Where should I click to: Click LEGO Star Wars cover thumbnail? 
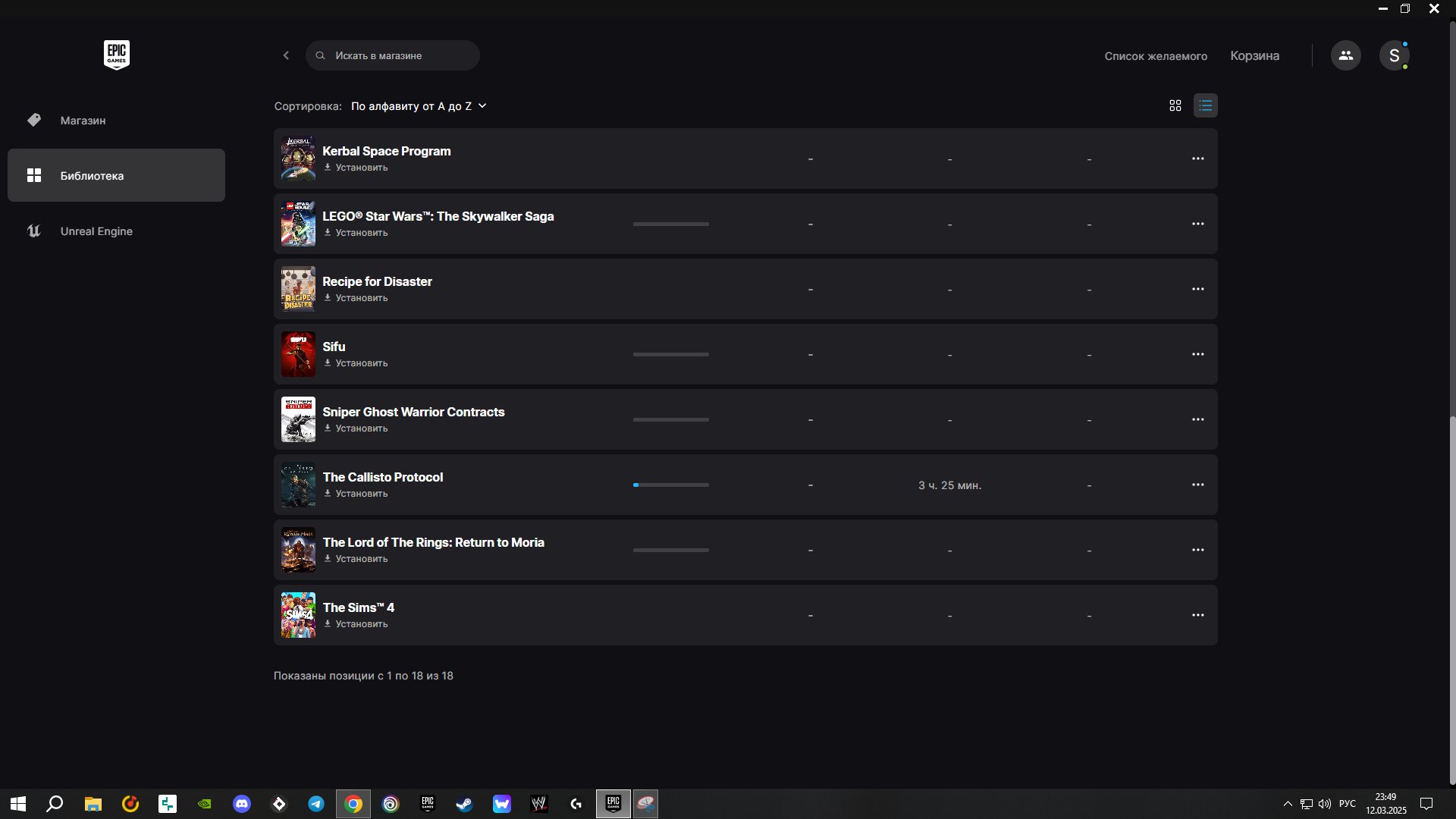pyautogui.click(x=298, y=224)
